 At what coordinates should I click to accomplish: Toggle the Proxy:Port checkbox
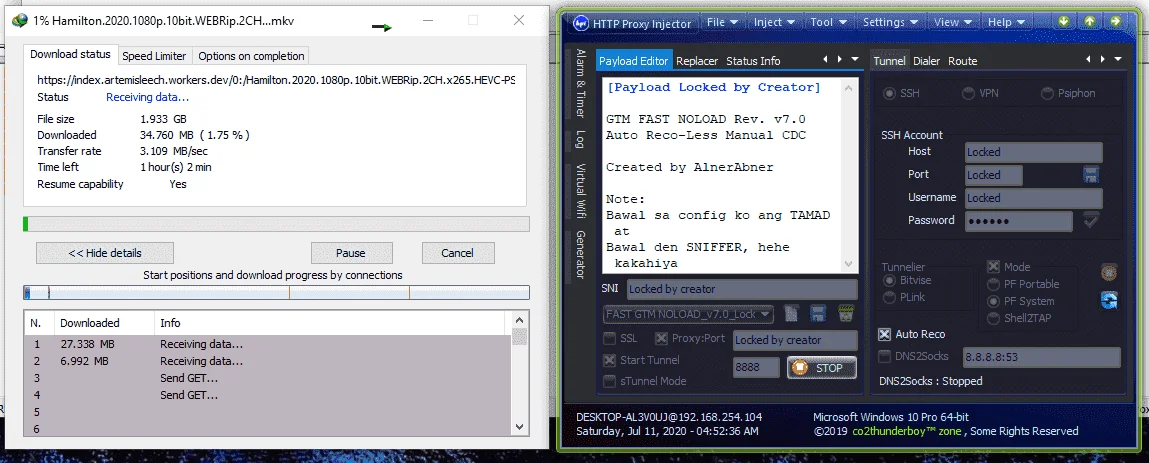click(661, 338)
